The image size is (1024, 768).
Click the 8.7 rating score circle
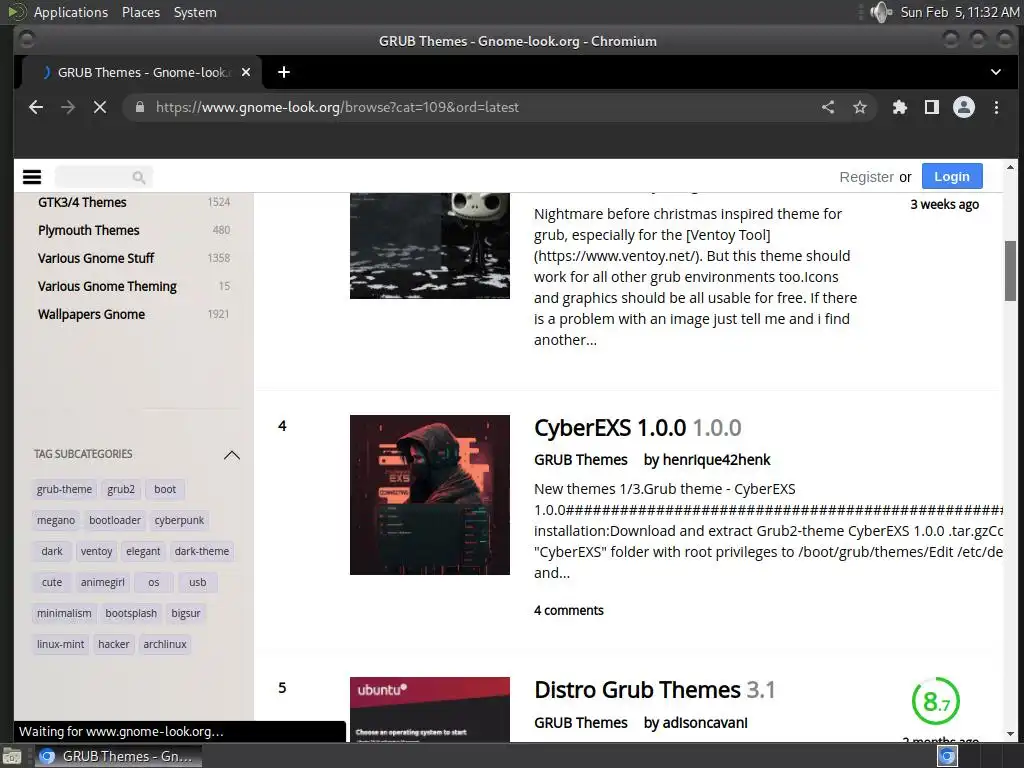[x=935, y=701]
